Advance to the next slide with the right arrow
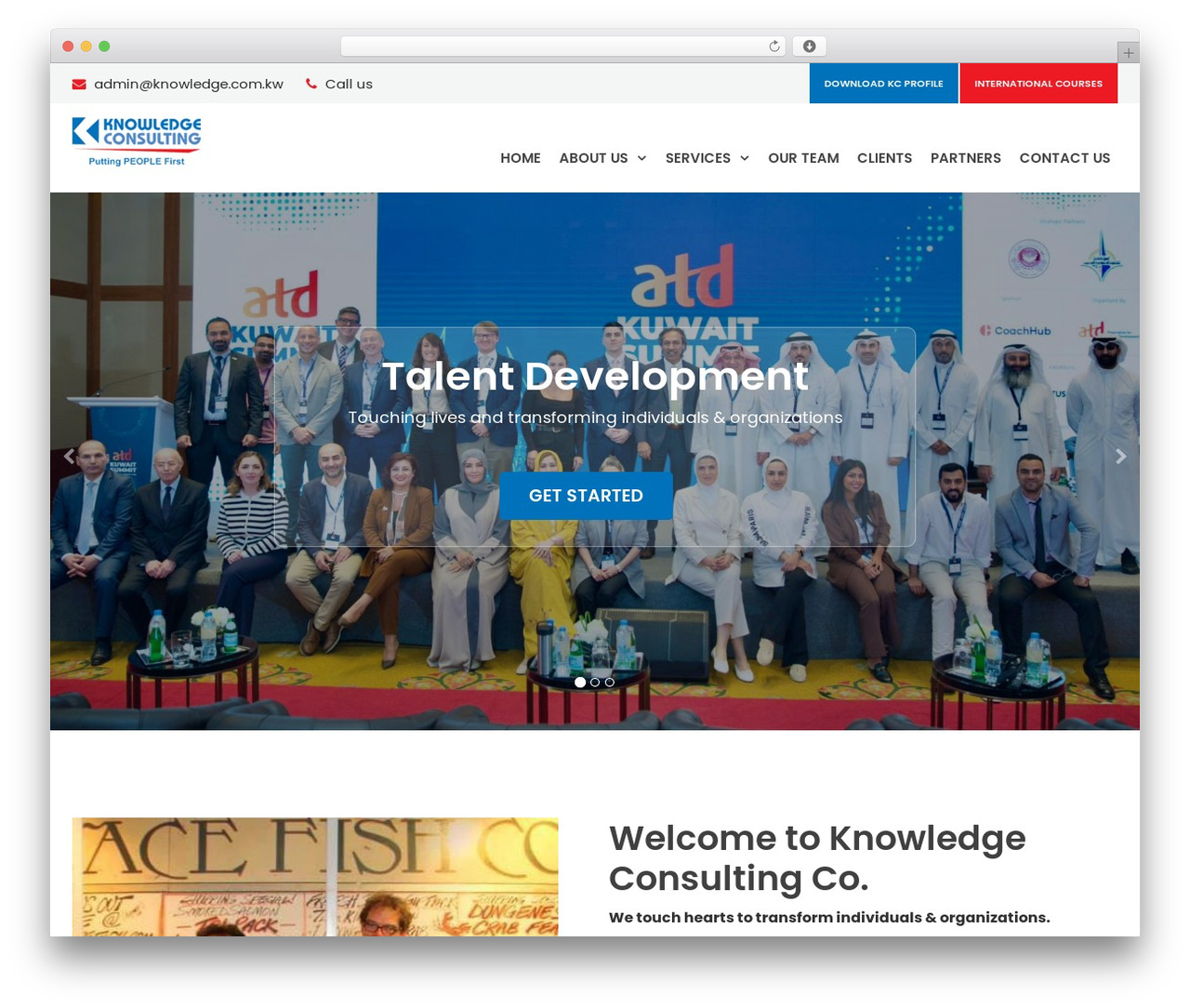 (x=1121, y=456)
